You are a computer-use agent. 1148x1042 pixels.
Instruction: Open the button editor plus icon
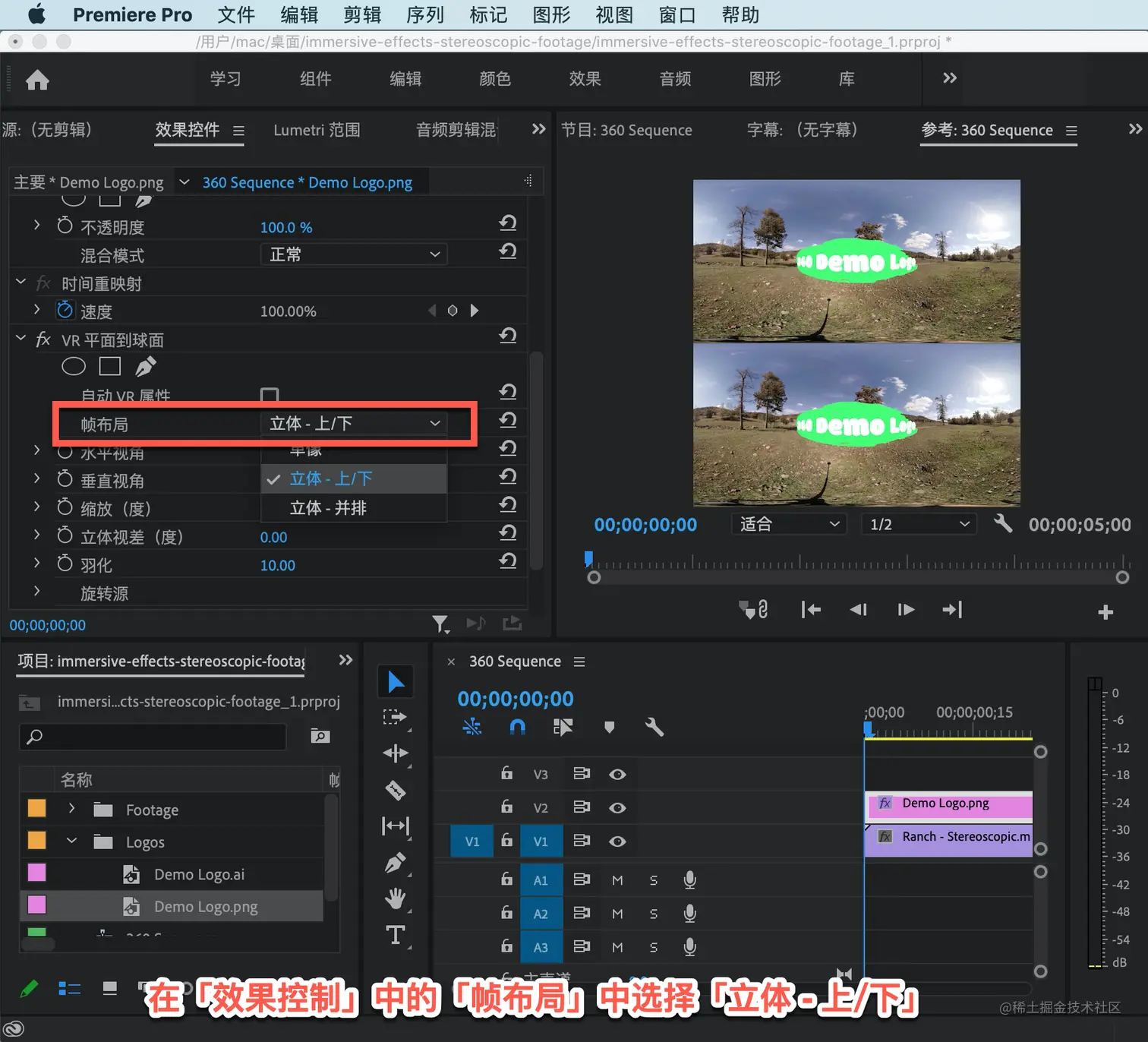click(1105, 612)
